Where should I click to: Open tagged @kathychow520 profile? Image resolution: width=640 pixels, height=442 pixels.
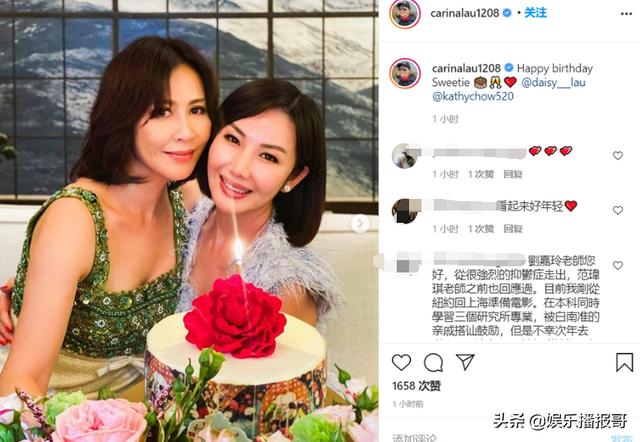[x=473, y=96]
